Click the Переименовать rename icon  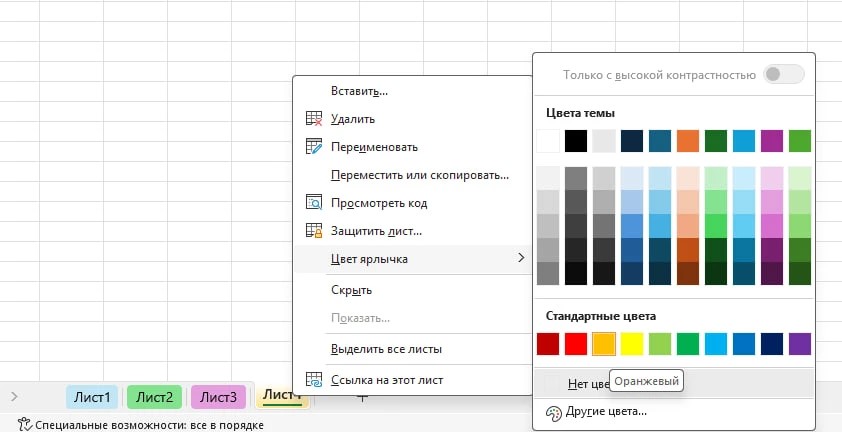coord(314,147)
